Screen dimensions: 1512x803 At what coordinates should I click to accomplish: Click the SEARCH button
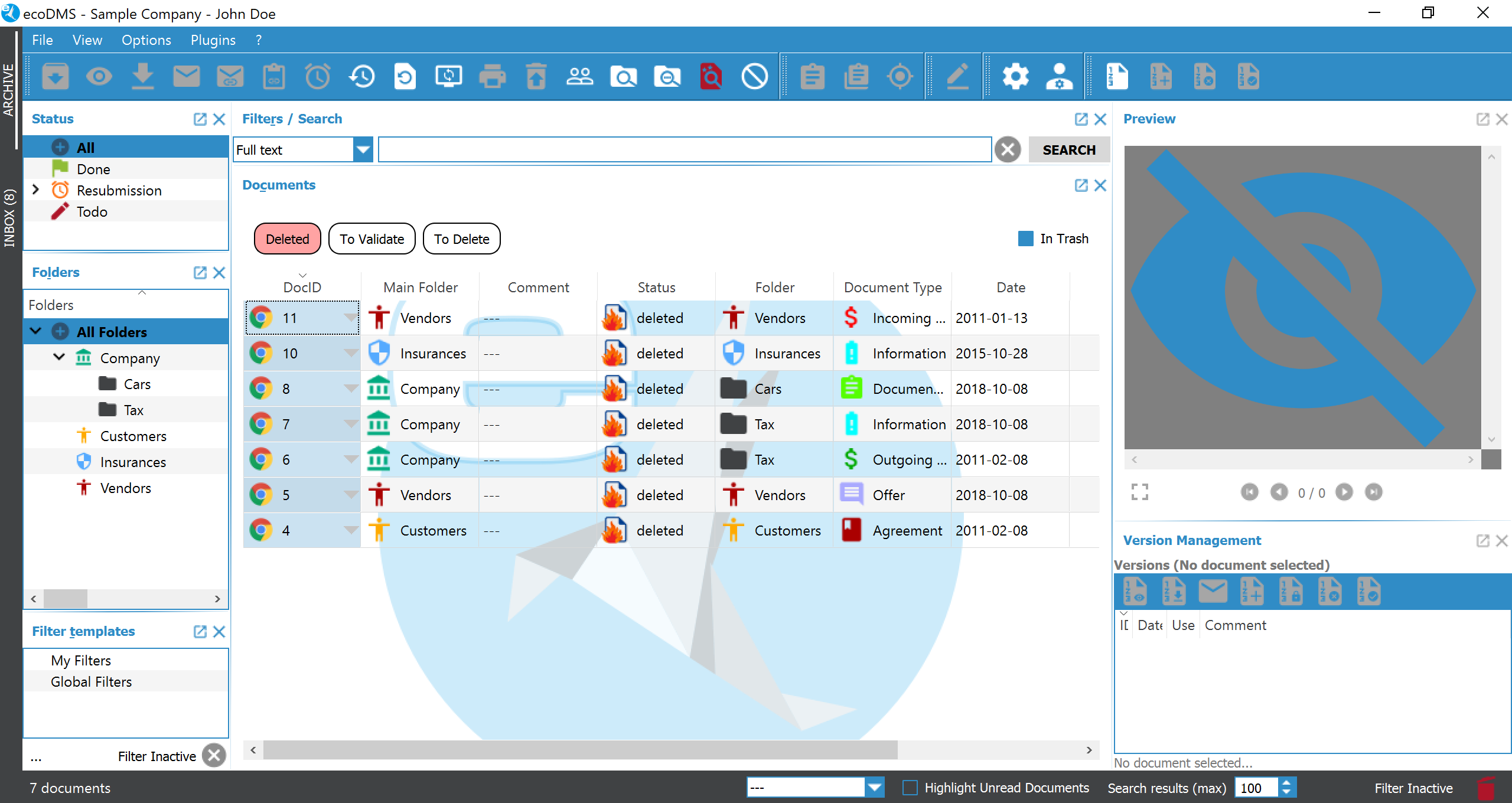coord(1068,150)
